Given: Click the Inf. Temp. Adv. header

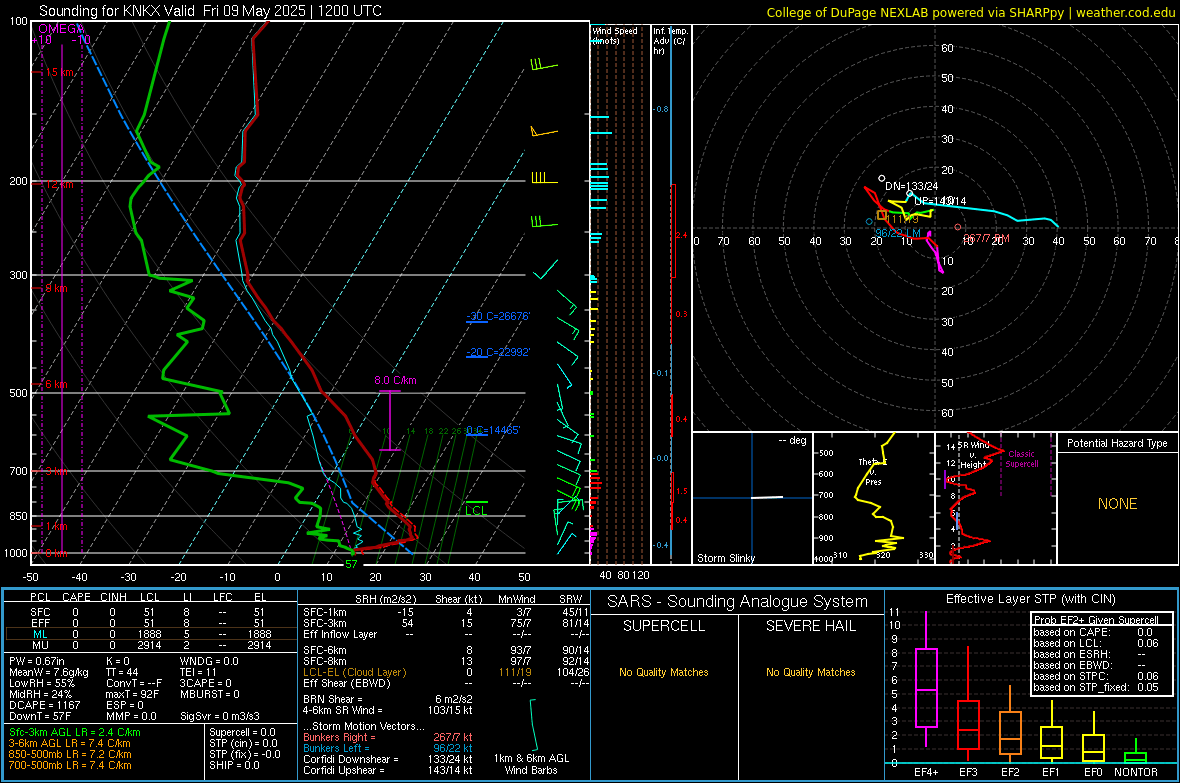Looking at the screenshot, I should click(x=669, y=41).
